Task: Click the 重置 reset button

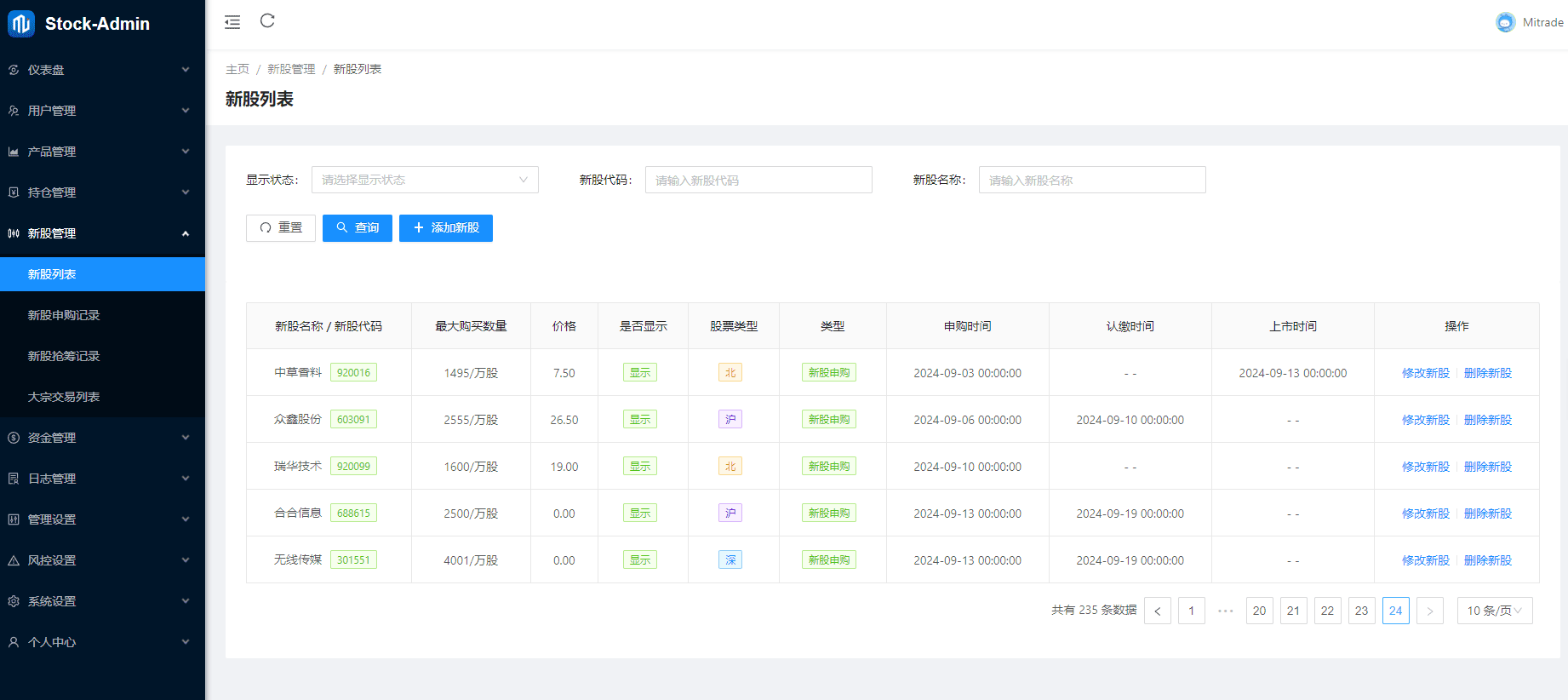Action: coord(281,228)
